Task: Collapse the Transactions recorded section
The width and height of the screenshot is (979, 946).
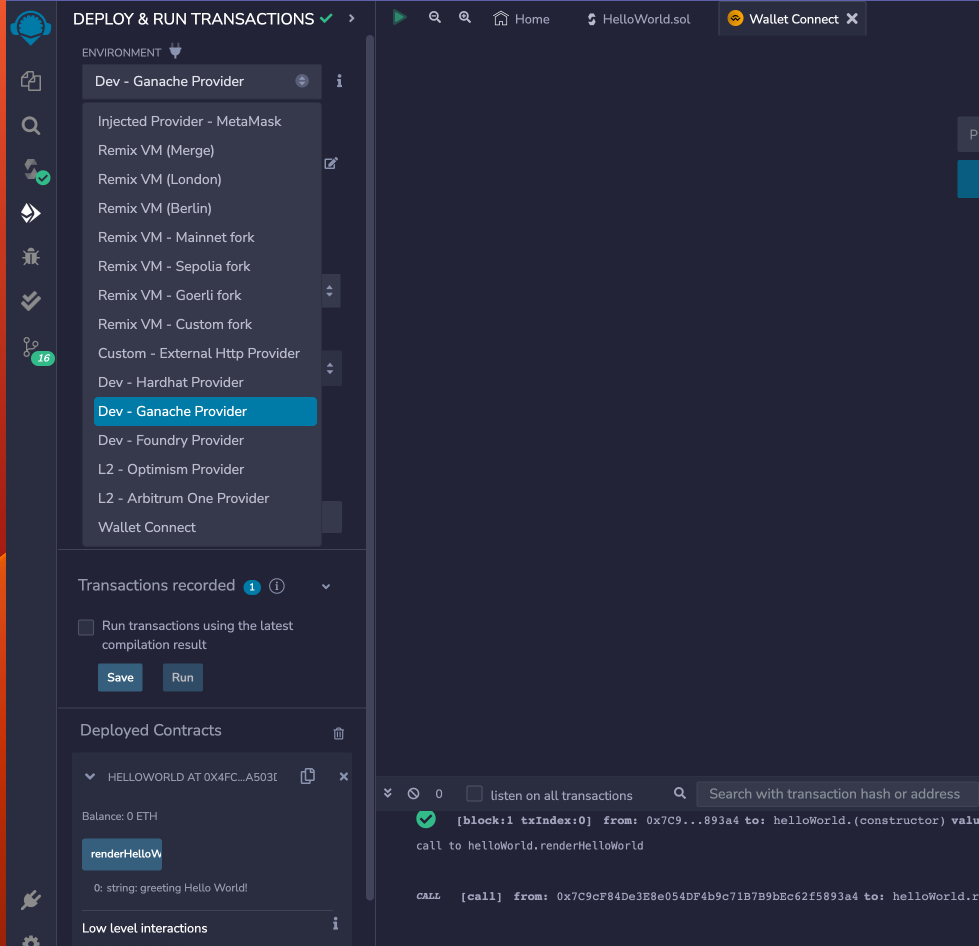Action: click(326, 586)
